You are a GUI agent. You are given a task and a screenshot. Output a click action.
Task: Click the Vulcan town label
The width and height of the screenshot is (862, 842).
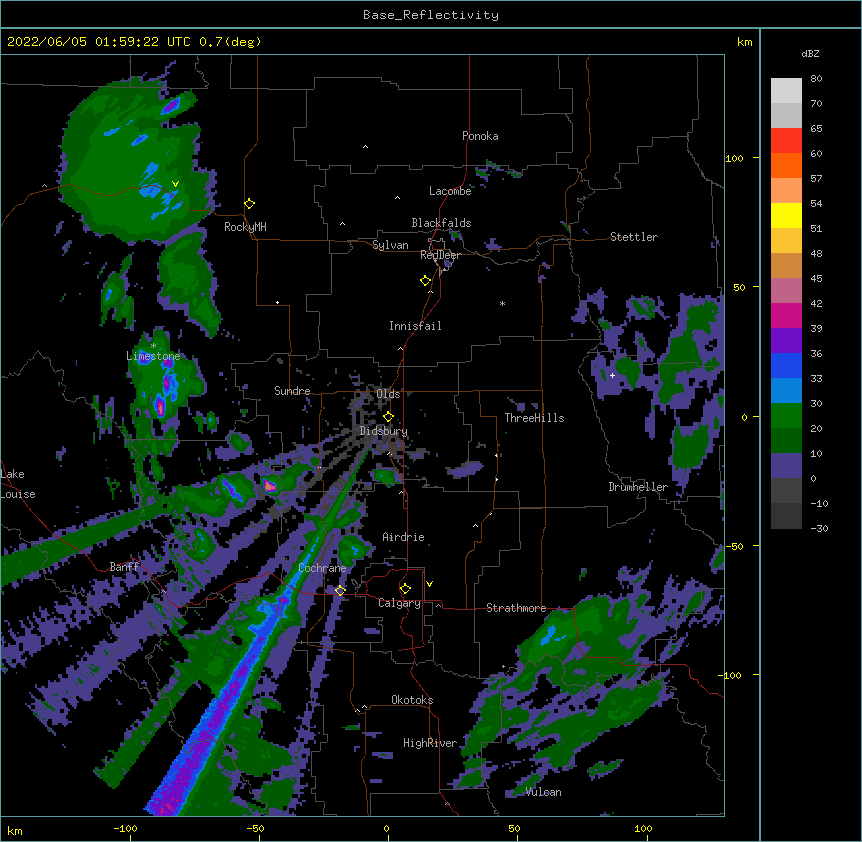(543, 792)
